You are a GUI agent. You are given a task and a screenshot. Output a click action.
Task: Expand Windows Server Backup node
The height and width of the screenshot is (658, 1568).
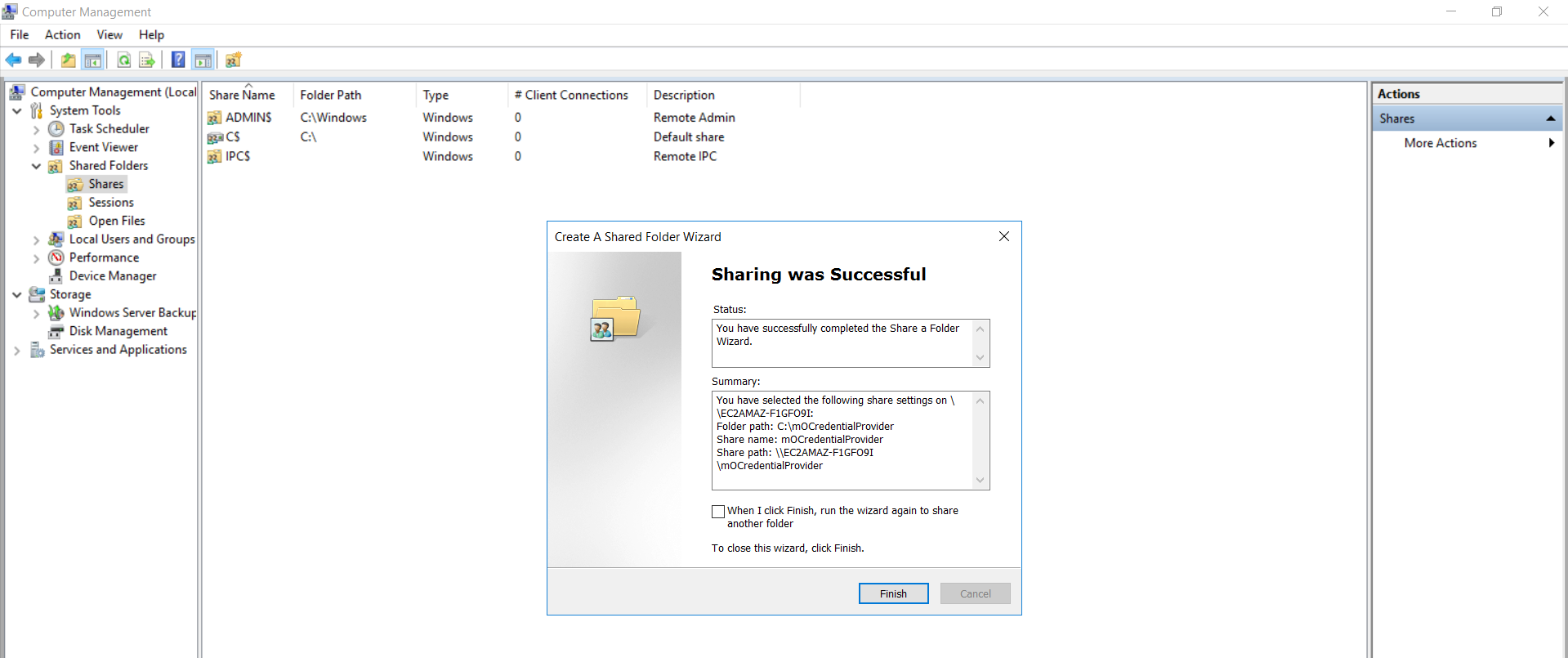point(36,313)
